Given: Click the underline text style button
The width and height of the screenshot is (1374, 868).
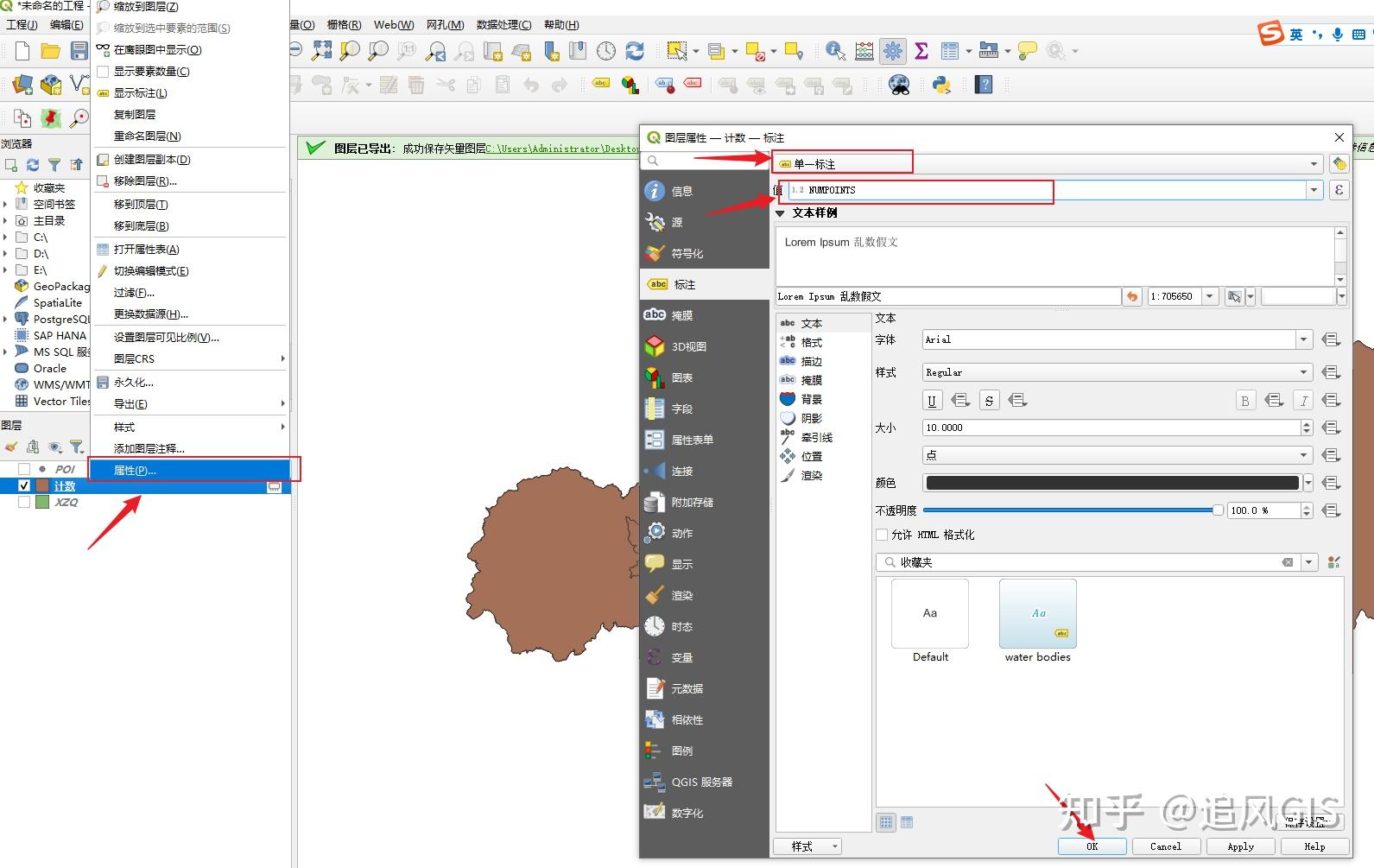Looking at the screenshot, I should (932, 400).
